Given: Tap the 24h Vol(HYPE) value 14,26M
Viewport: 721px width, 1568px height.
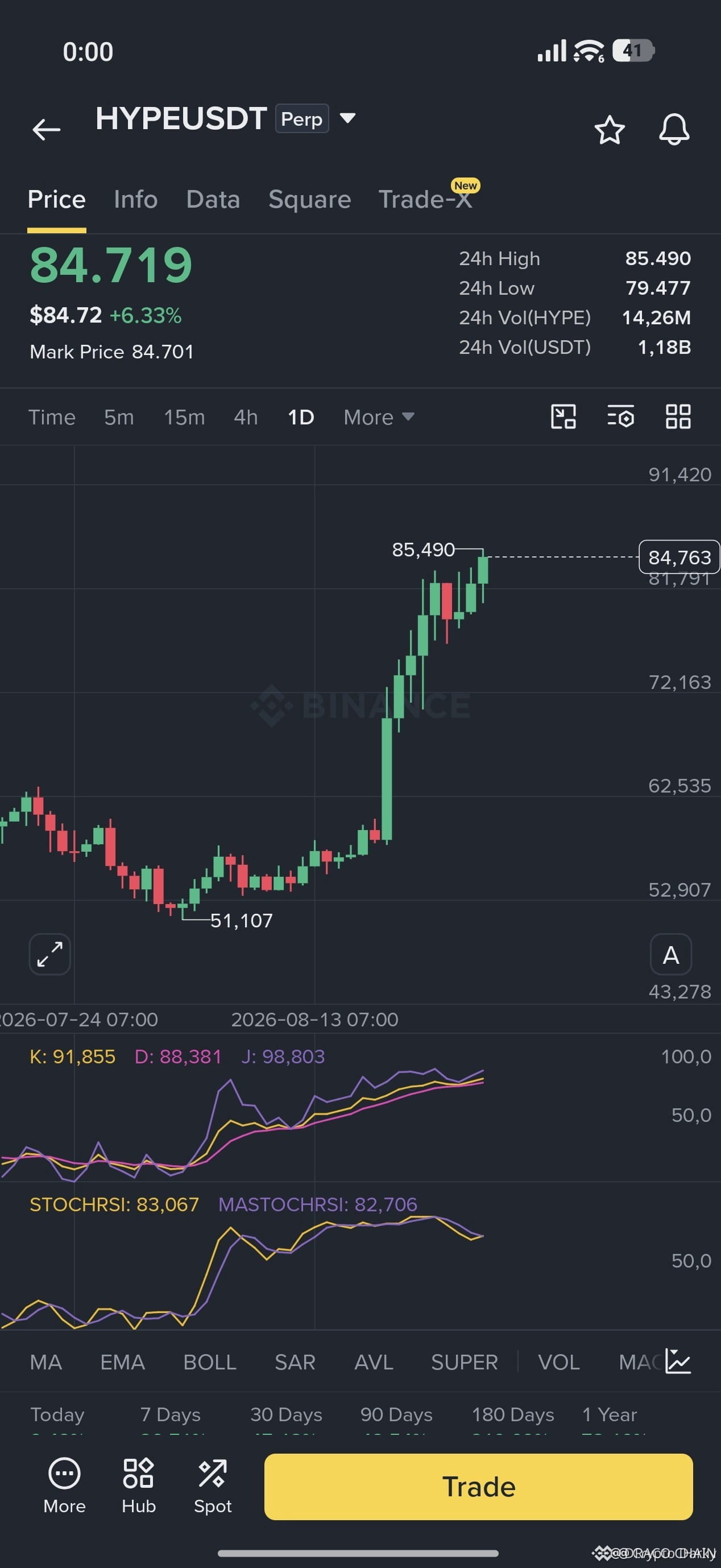Looking at the screenshot, I should tap(656, 317).
